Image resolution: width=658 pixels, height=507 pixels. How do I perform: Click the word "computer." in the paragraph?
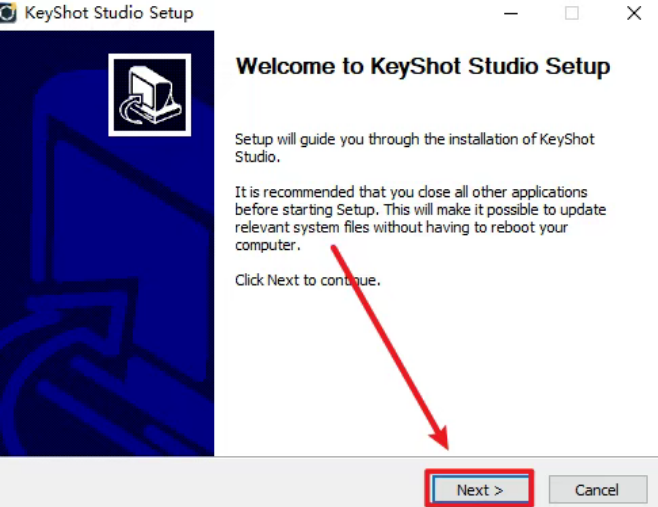(x=268, y=245)
